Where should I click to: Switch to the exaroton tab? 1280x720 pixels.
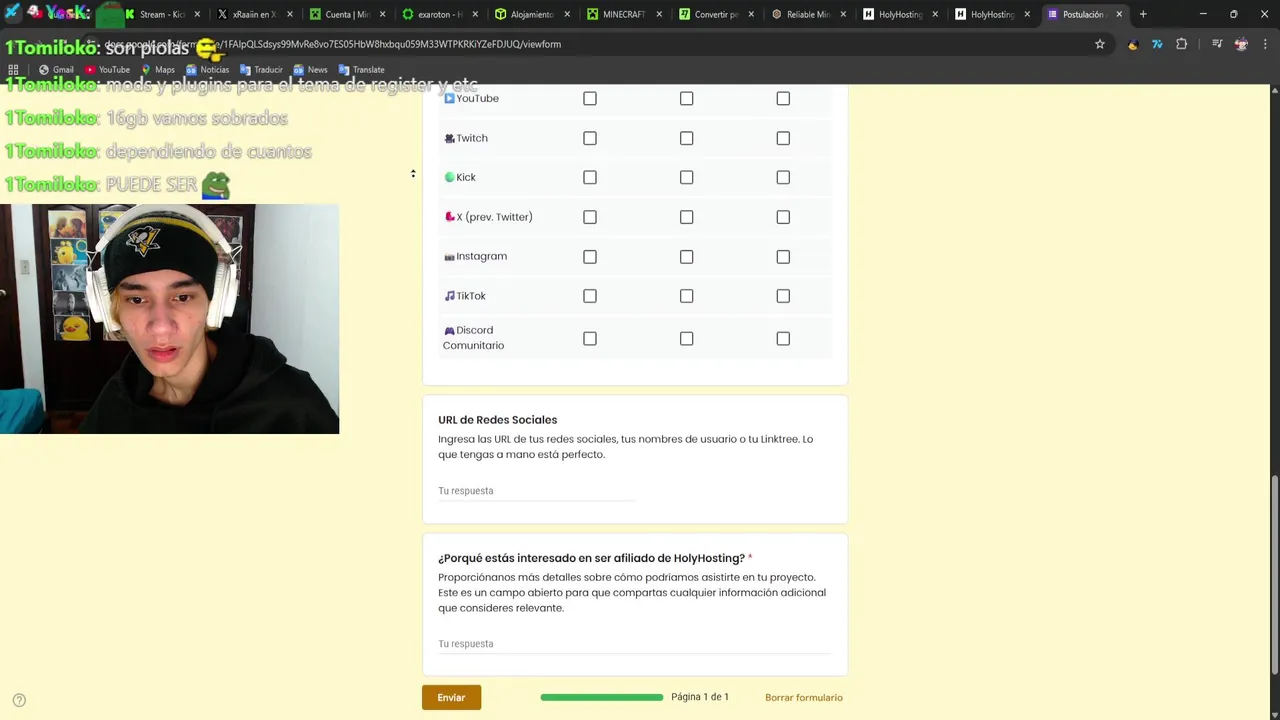[x=437, y=14]
